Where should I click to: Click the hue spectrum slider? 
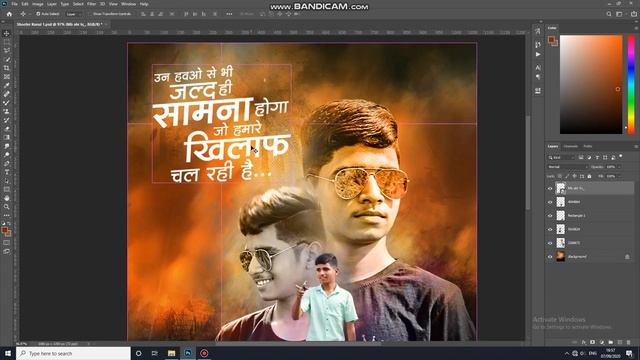coord(631,84)
